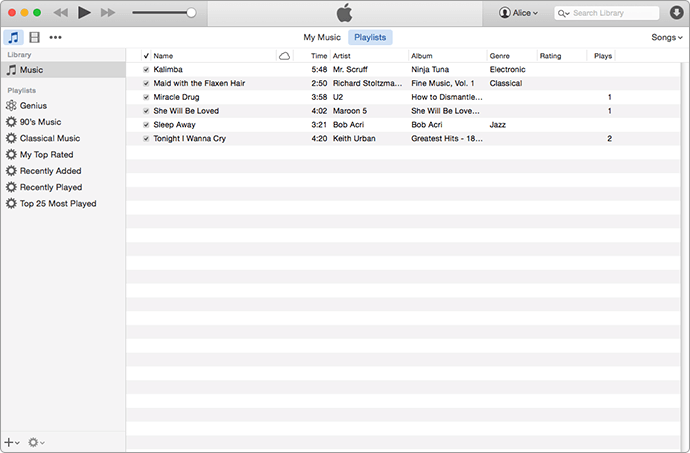Sort by the Genre column header
This screenshot has width=690, height=453.
[512, 56]
